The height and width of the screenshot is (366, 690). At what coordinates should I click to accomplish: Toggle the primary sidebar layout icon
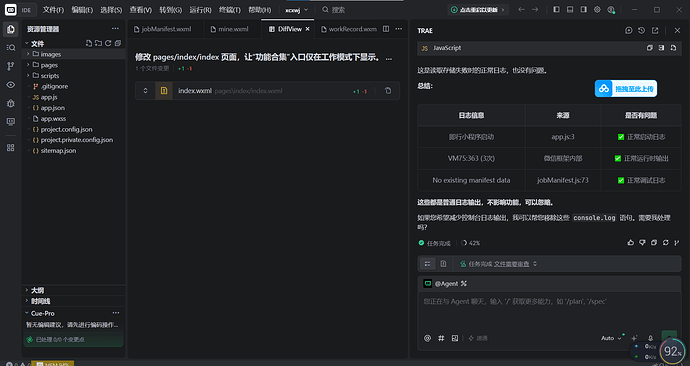[x=556, y=9]
